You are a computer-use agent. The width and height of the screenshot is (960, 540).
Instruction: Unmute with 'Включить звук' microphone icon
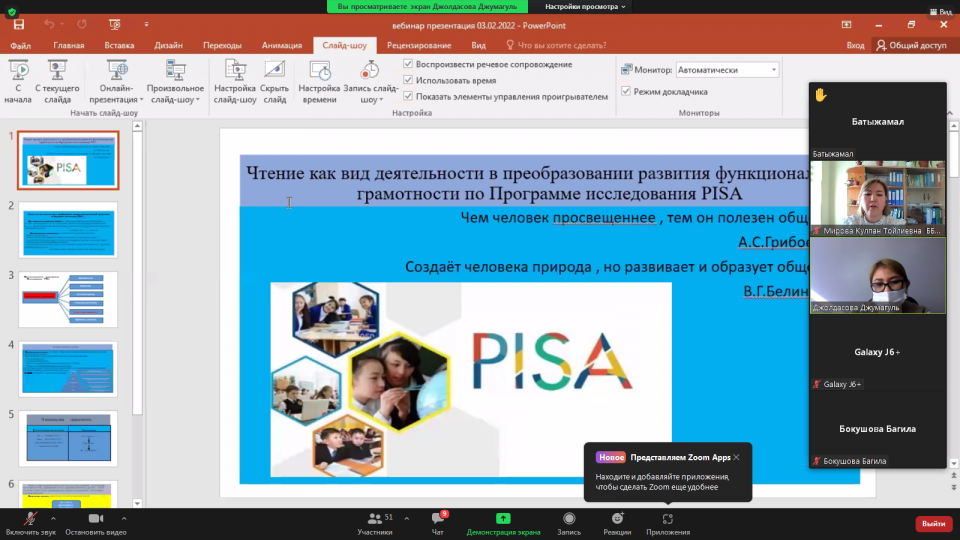[x=30, y=524]
